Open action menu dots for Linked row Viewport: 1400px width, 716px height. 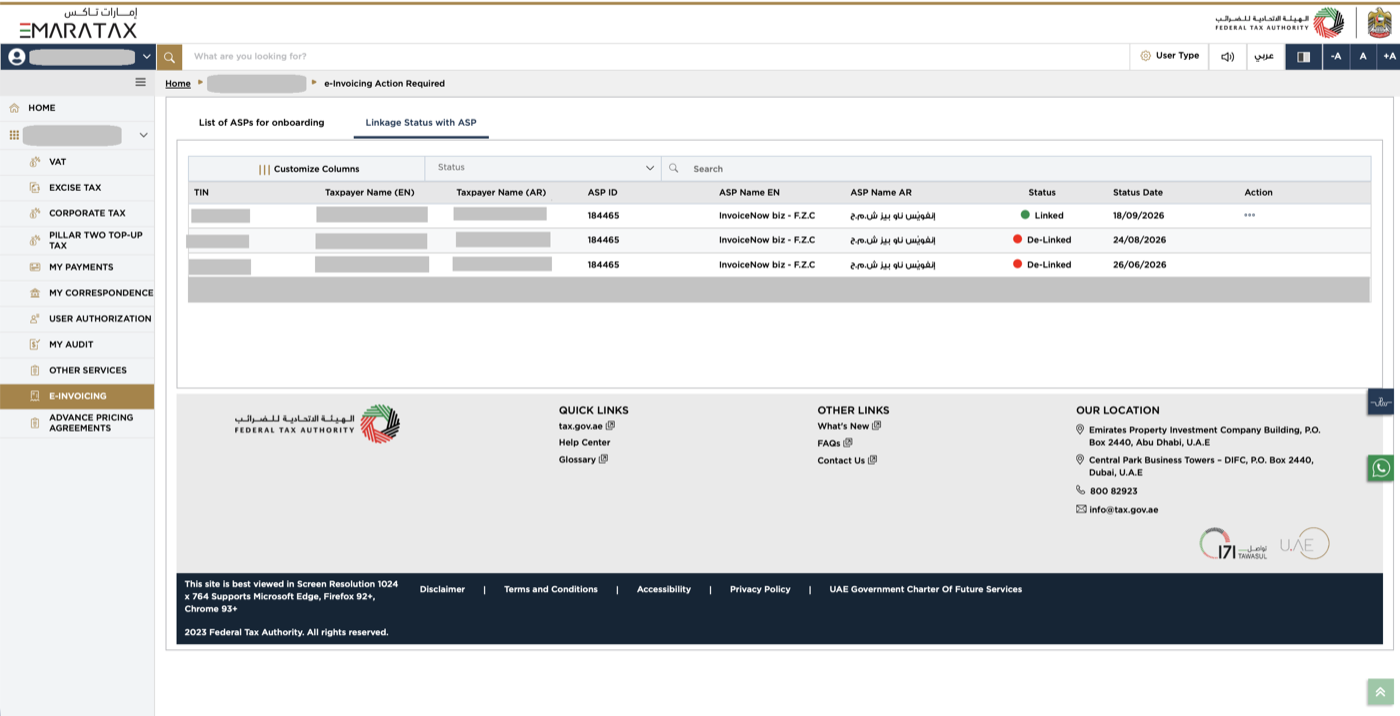1250,215
